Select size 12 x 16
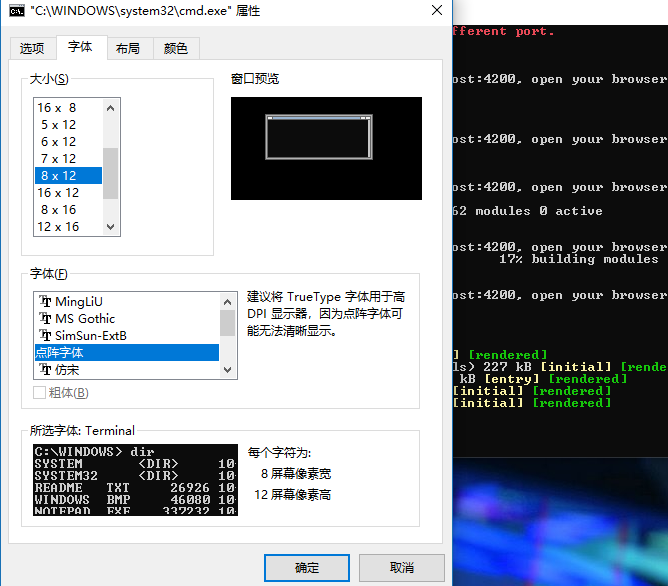The height and width of the screenshot is (586, 668). click(68, 227)
